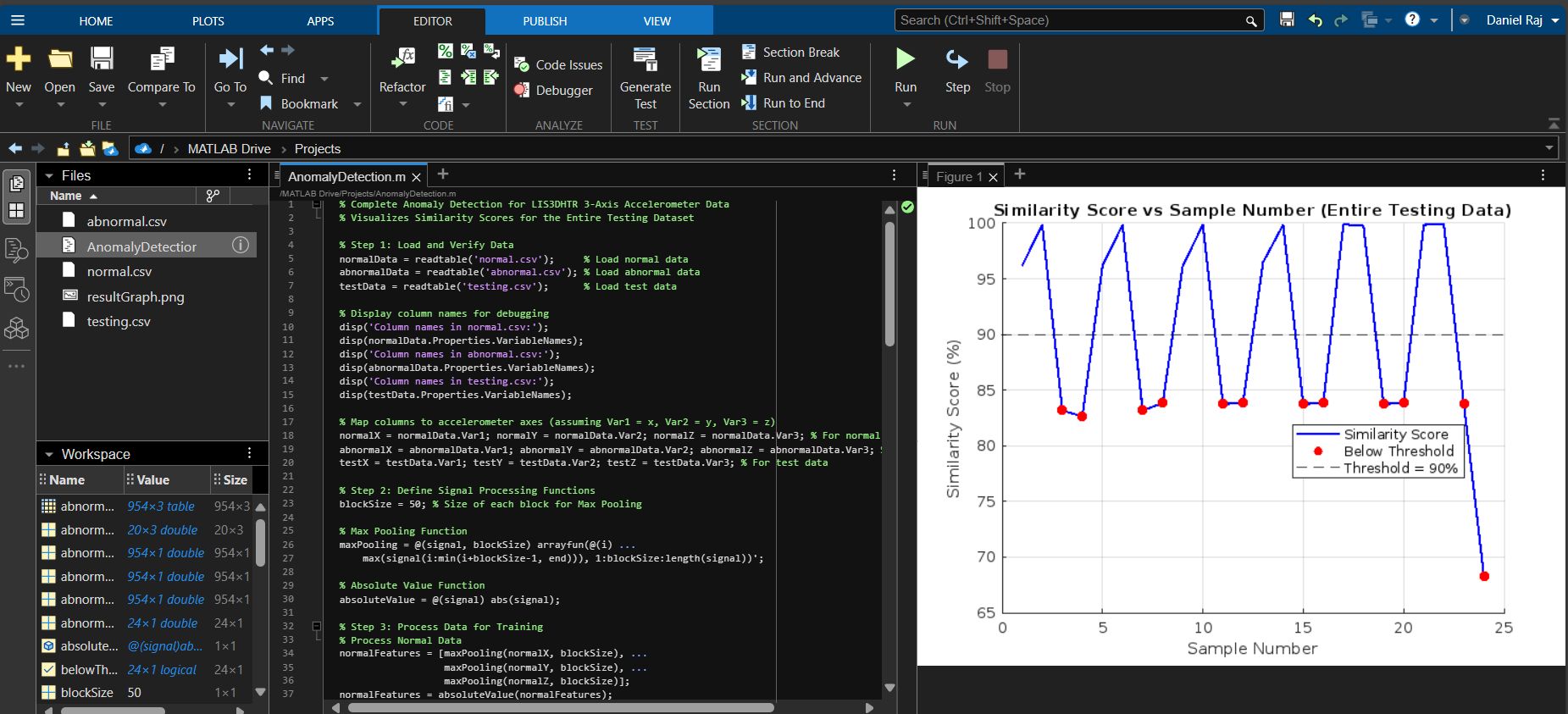Screen dimensions: 1568x714
Task: Open the Run dropdown arrow
Action: [906, 105]
